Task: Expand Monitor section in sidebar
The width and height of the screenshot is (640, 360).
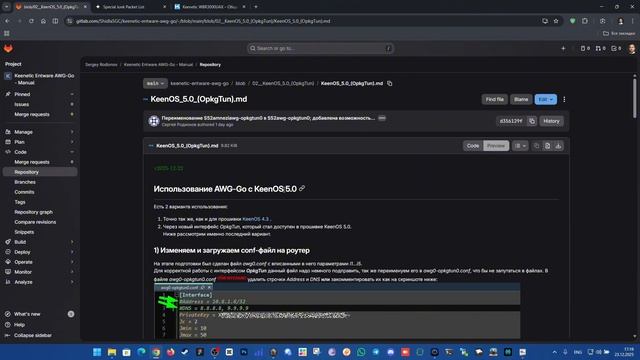Action: (x=40, y=272)
